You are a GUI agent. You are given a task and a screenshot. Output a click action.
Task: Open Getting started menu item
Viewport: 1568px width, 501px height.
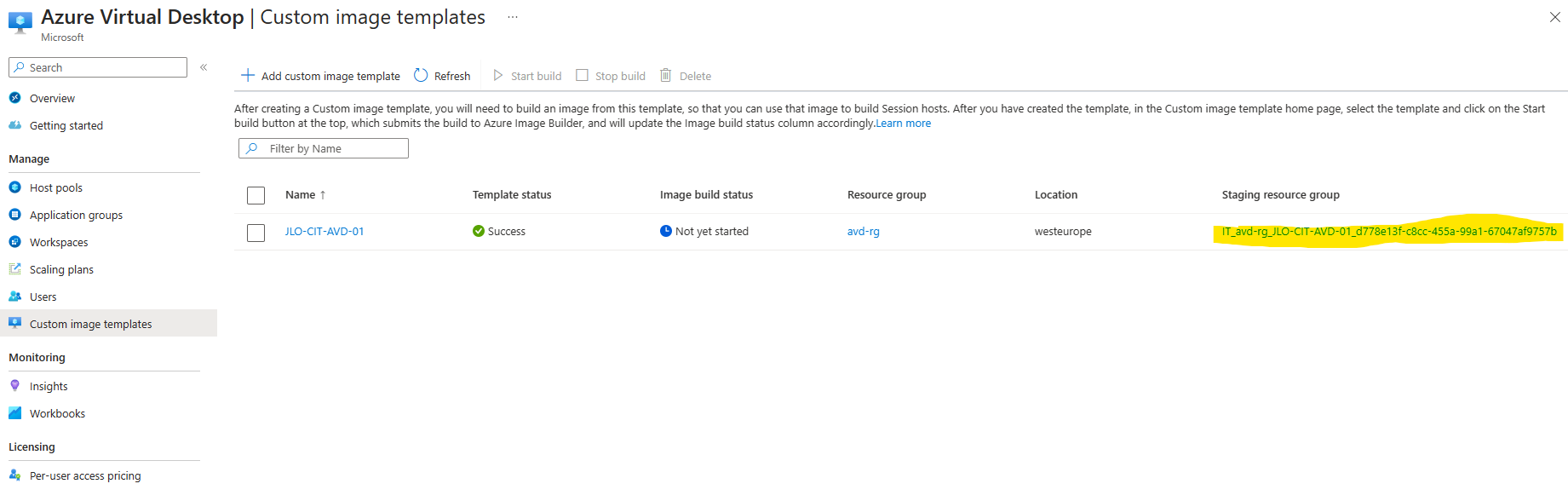point(66,125)
